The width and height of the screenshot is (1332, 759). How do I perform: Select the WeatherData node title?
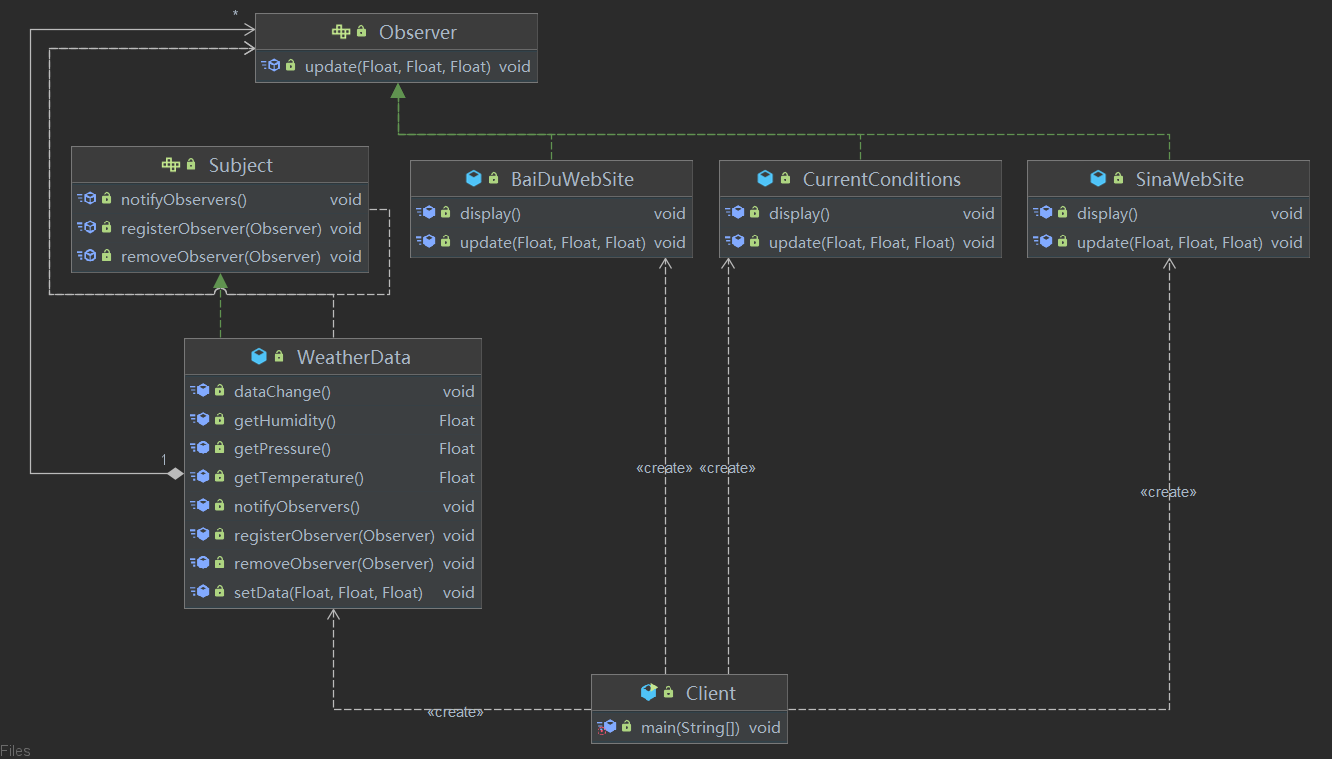354,357
